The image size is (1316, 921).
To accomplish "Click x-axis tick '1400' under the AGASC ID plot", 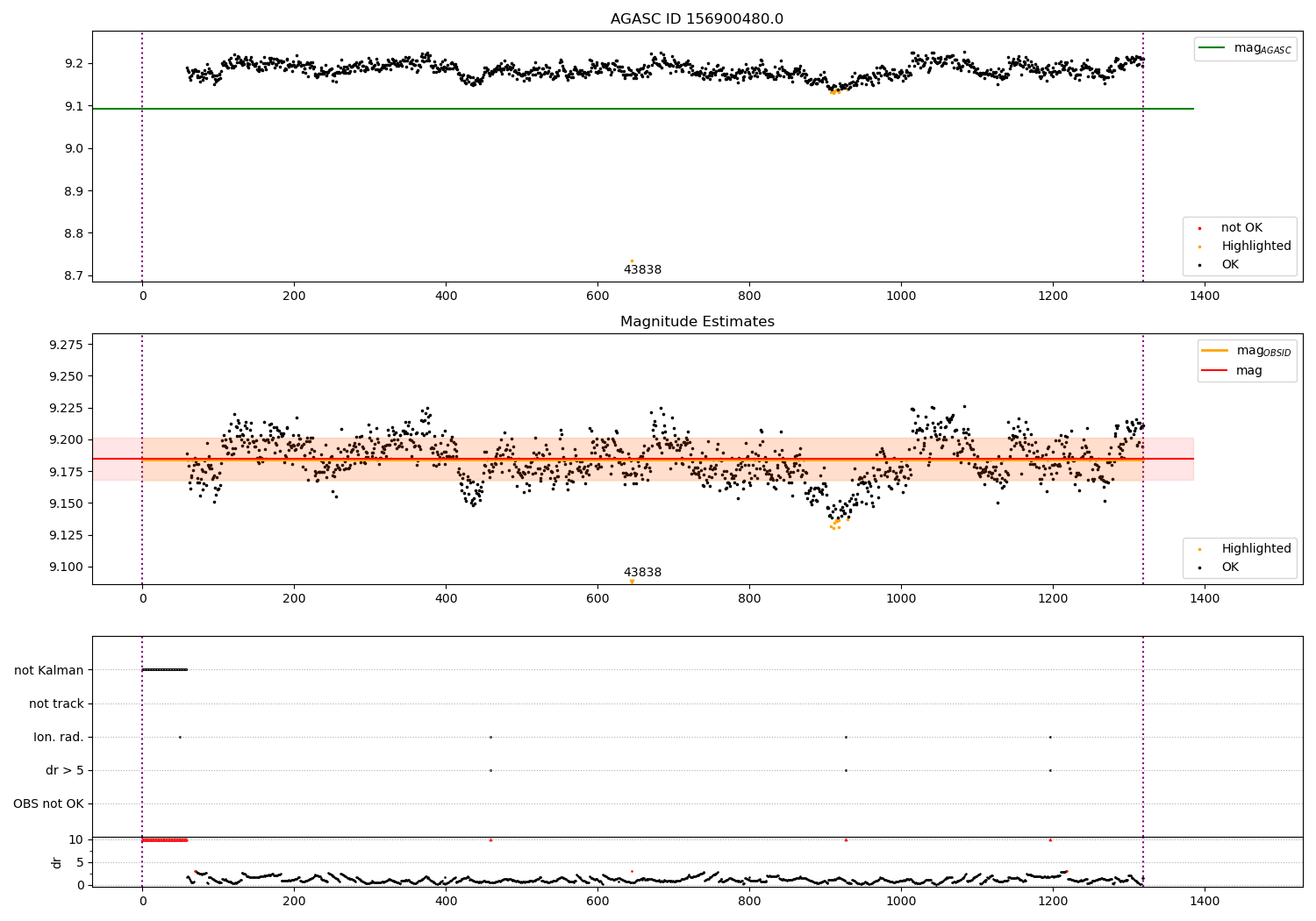I will pos(1205,296).
